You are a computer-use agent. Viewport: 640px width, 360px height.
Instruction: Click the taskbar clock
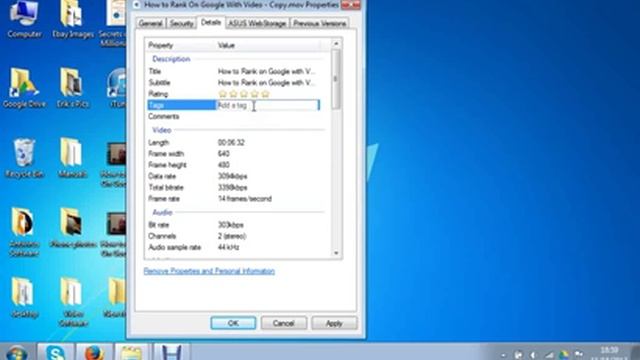[609, 353]
